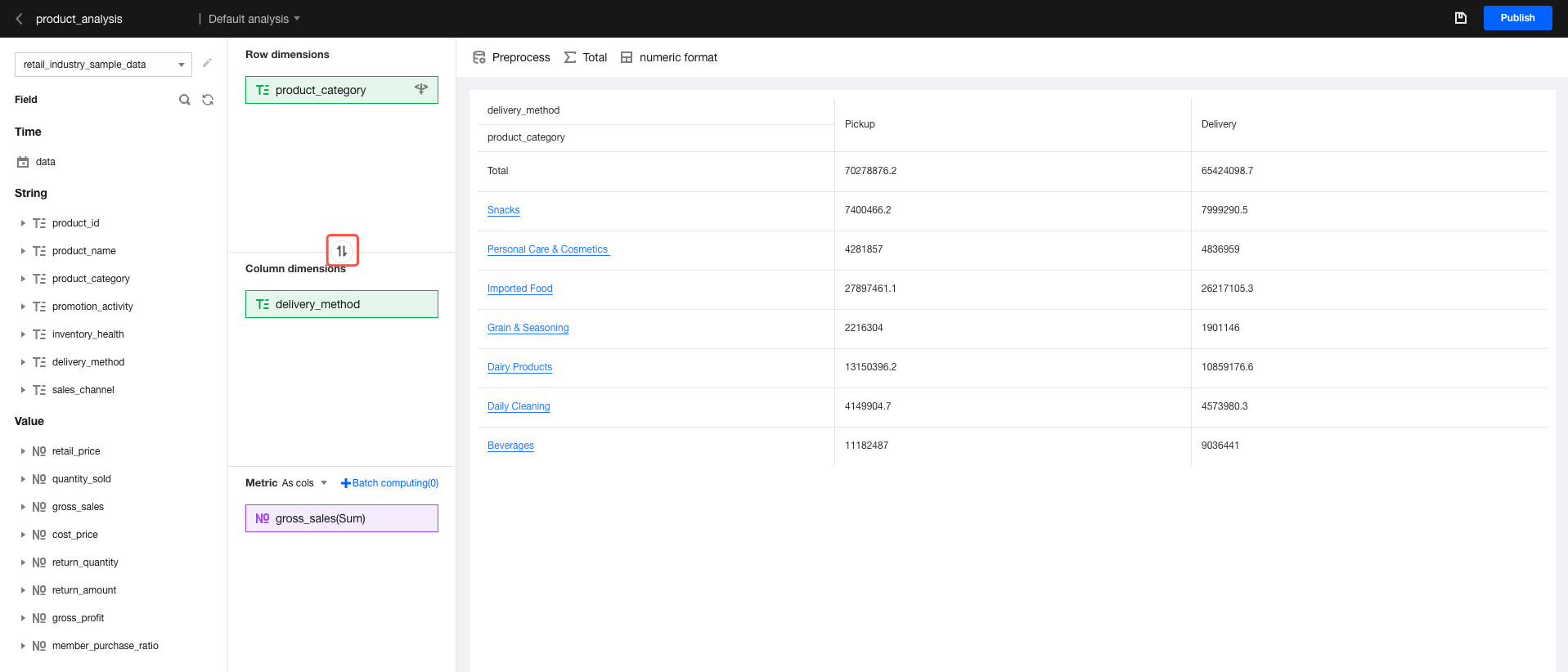The image size is (1568, 672).
Task: Click the edit dataset pencil icon
Action: pyautogui.click(x=207, y=63)
